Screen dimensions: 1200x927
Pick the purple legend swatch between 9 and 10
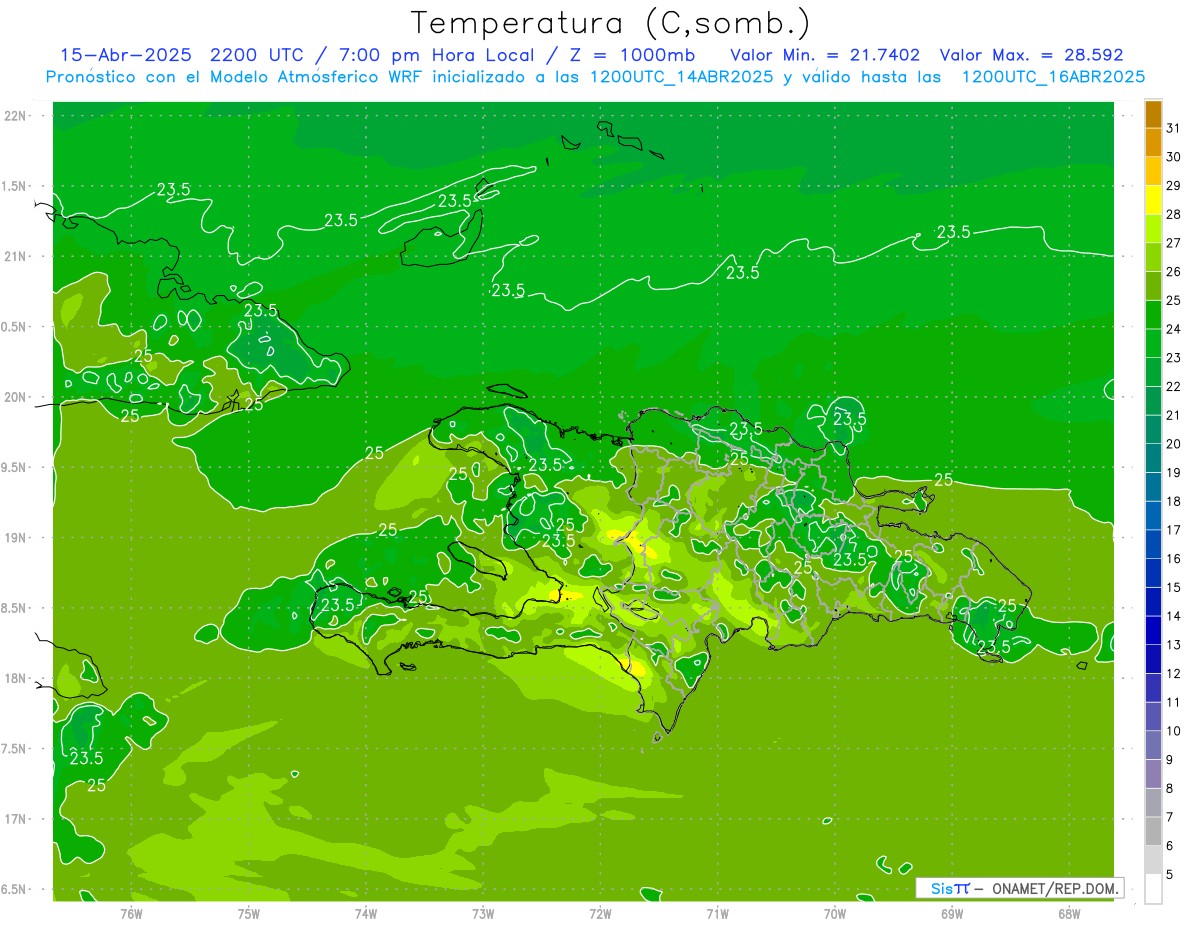[1153, 745]
